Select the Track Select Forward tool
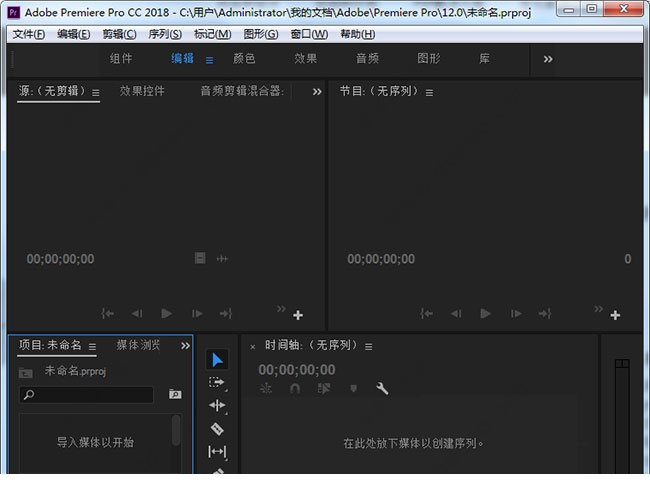 click(216, 382)
